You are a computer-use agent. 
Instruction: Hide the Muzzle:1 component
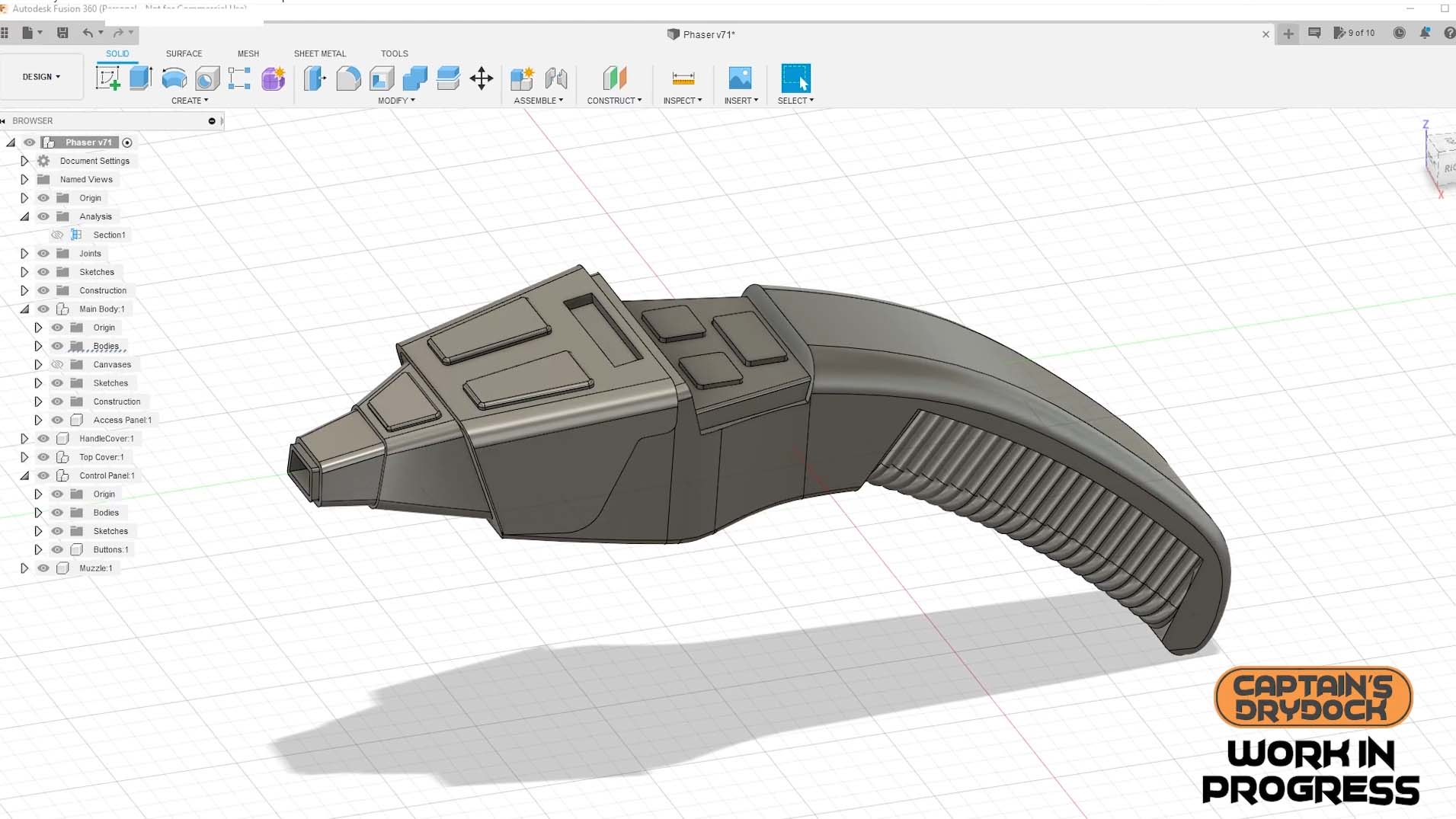pyautogui.click(x=43, y=568)
